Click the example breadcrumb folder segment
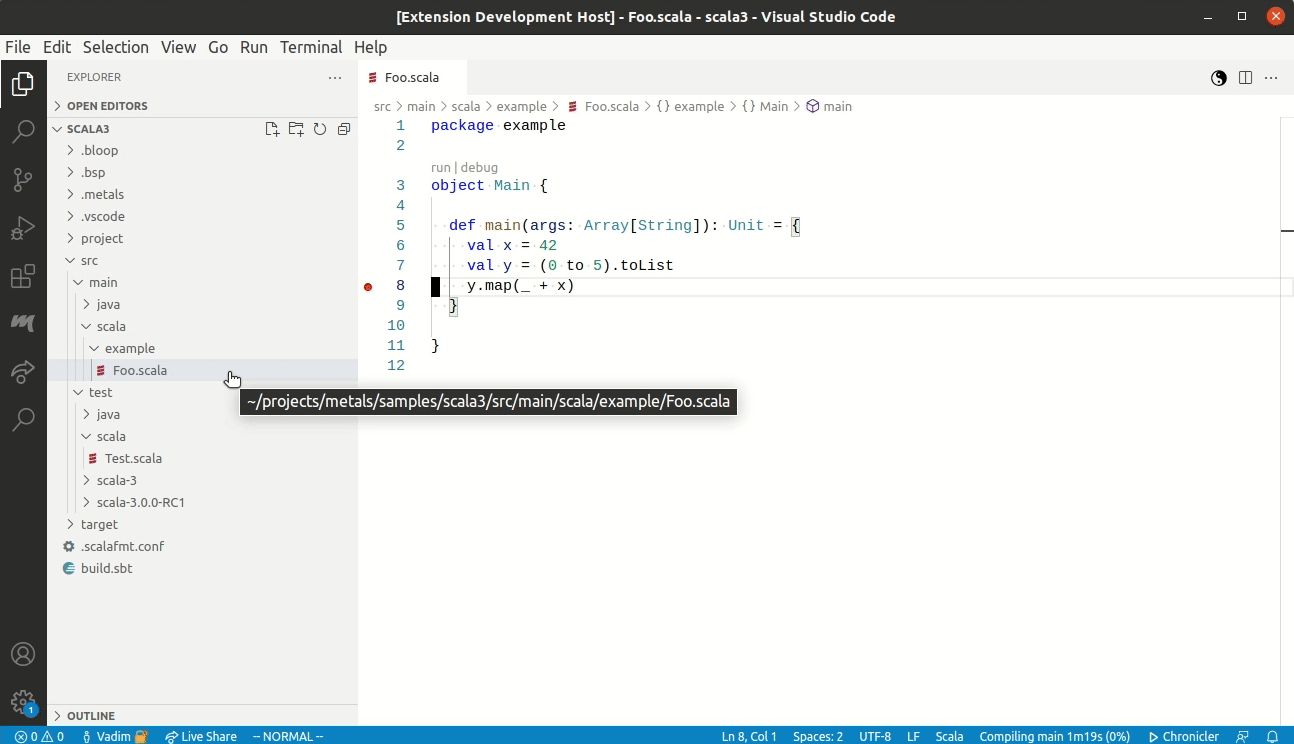This screenshot has height=744, width=1294. coord(521,106)
